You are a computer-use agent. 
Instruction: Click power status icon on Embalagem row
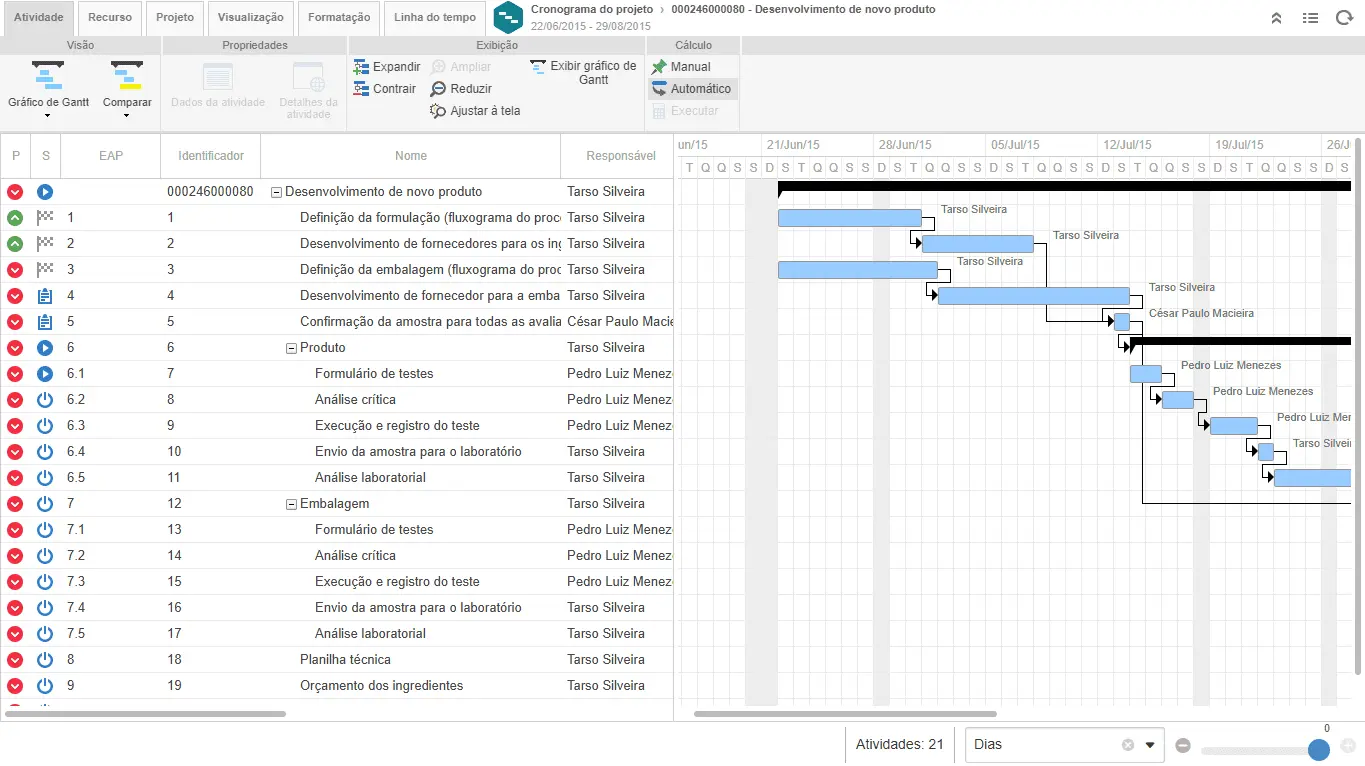pyautogui.click(x=45, y=504)
